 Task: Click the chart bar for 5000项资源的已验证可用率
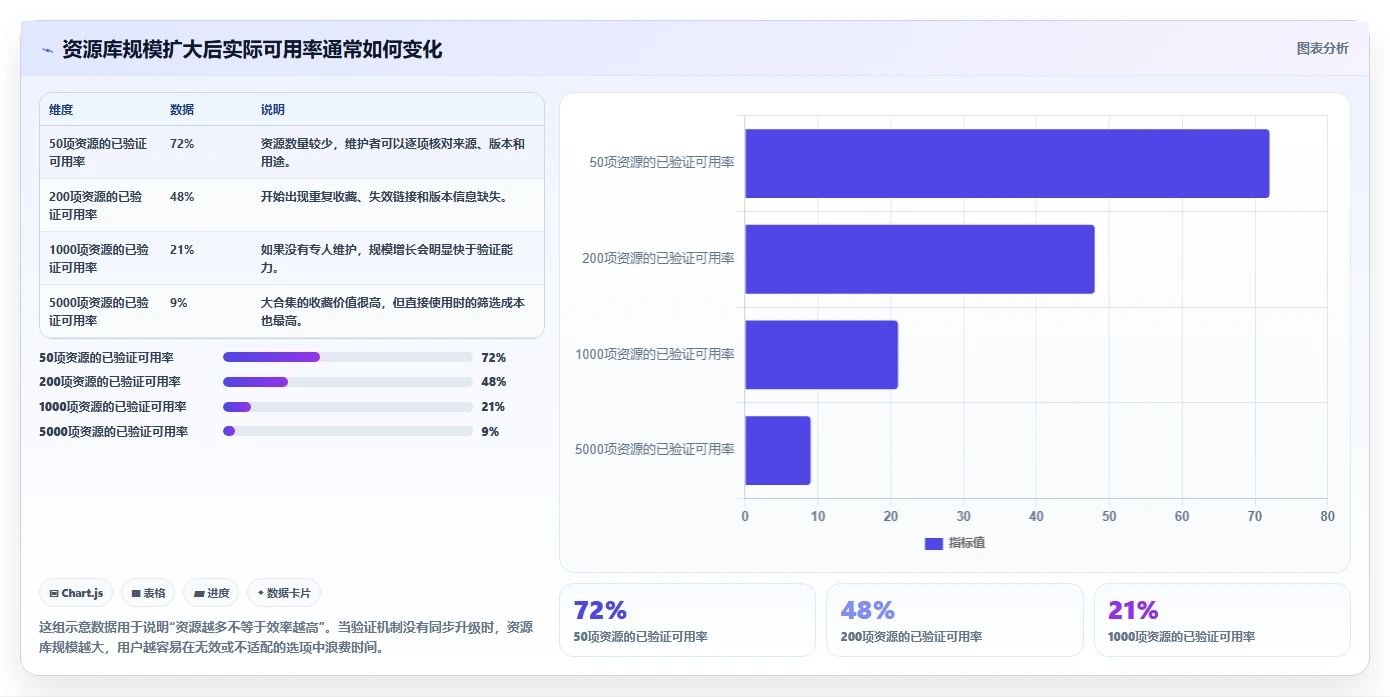point(778,450)
